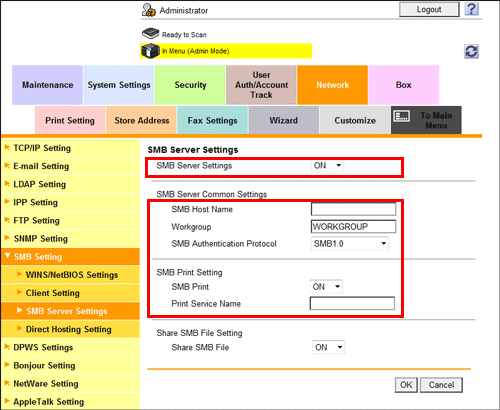Click the To Main Menu icon
This screenshot has height=410, width=500.
coord(401,116)
